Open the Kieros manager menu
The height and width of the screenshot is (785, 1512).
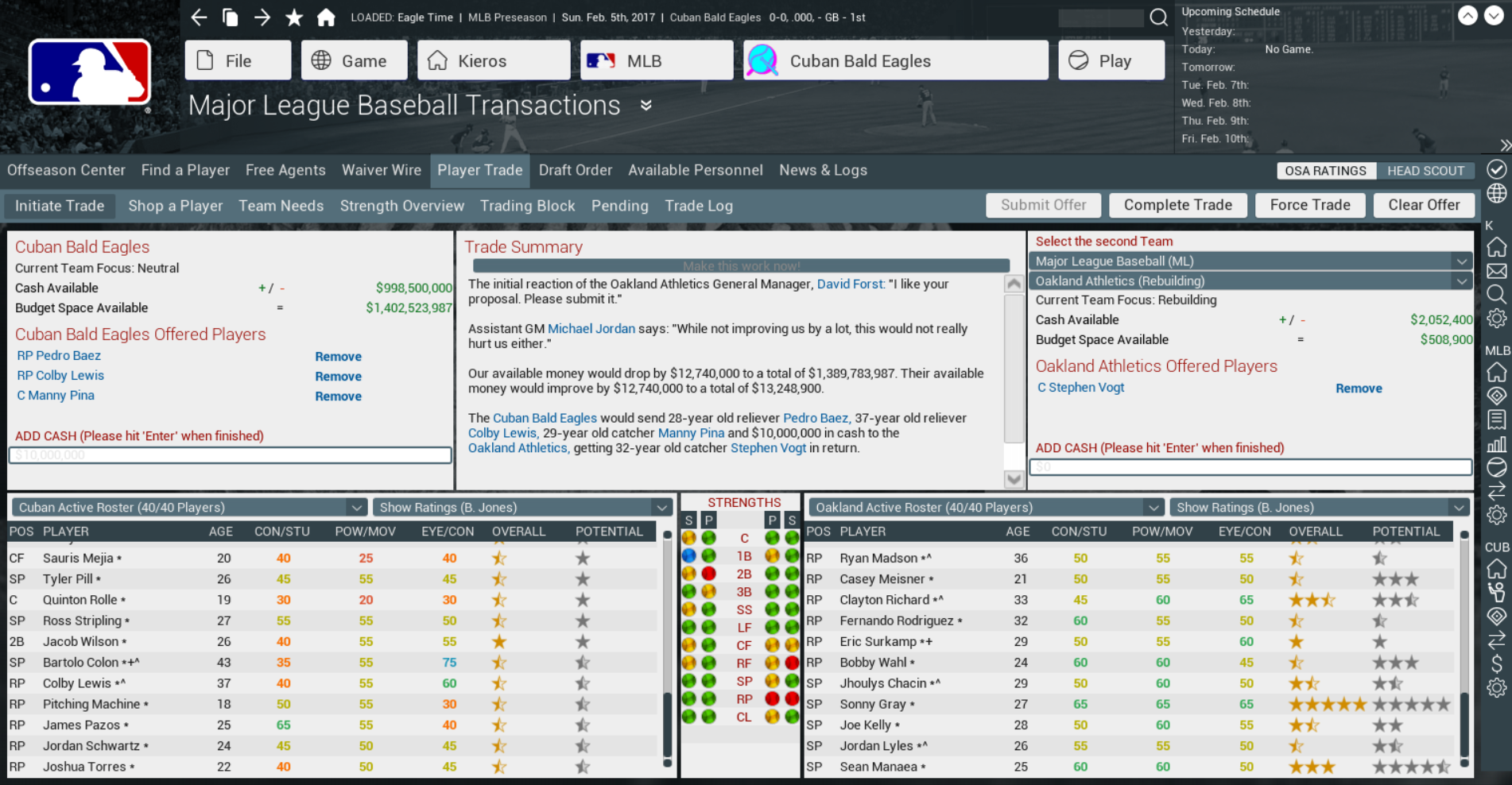[x=494, y=60]
